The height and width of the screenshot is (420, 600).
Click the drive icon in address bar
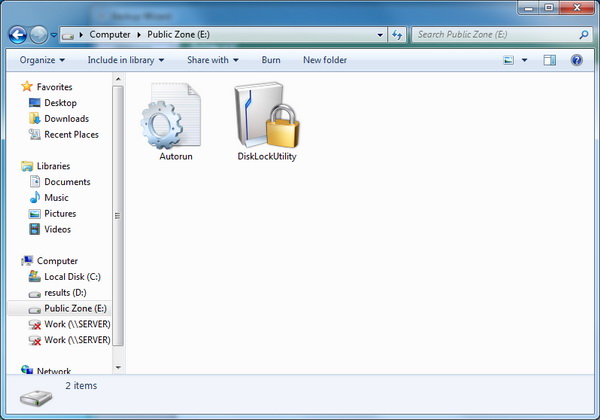[x=68, y=35]
